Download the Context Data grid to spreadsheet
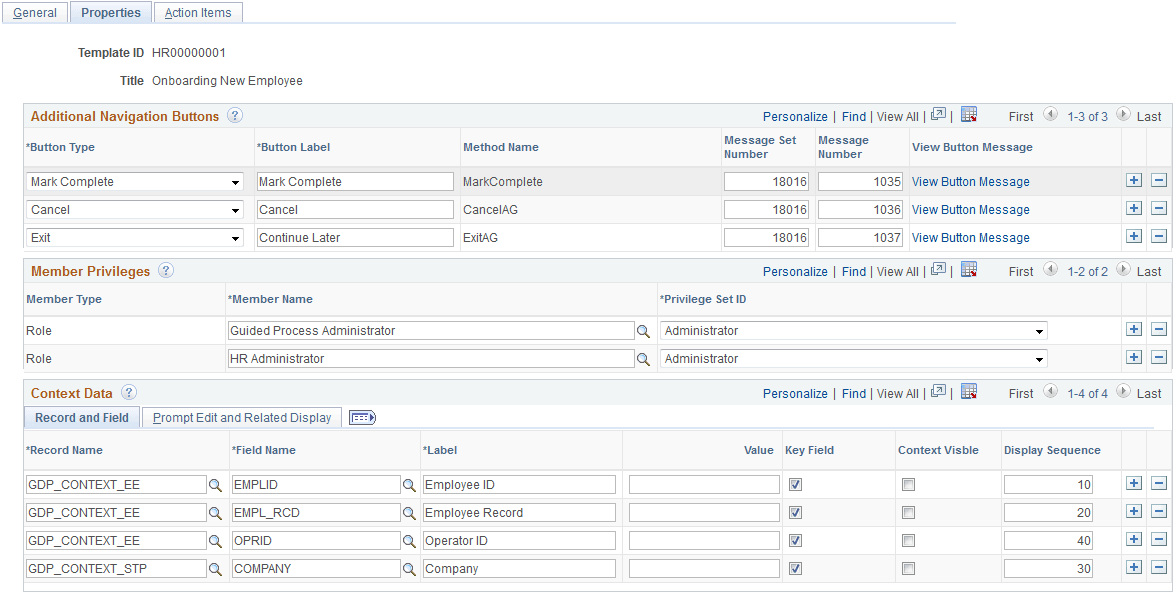Image resolution: width=1176 pixels, height=595 pixels. click(967, 393)
